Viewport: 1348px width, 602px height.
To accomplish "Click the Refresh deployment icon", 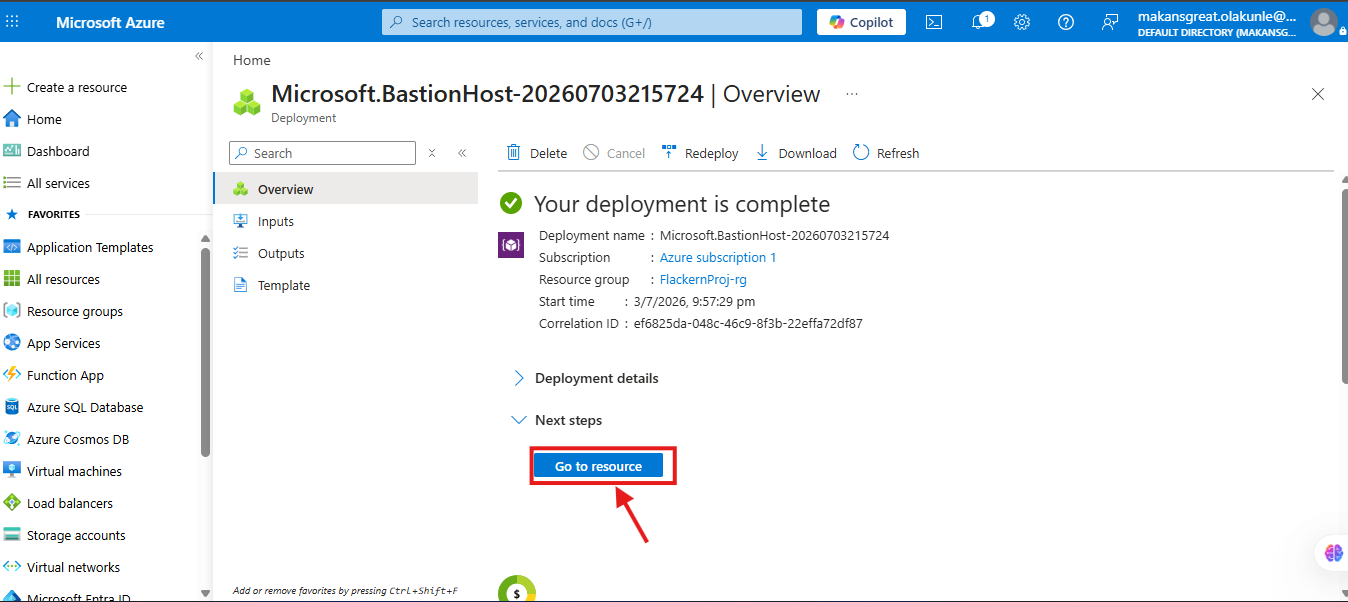I will click(861, 153).
